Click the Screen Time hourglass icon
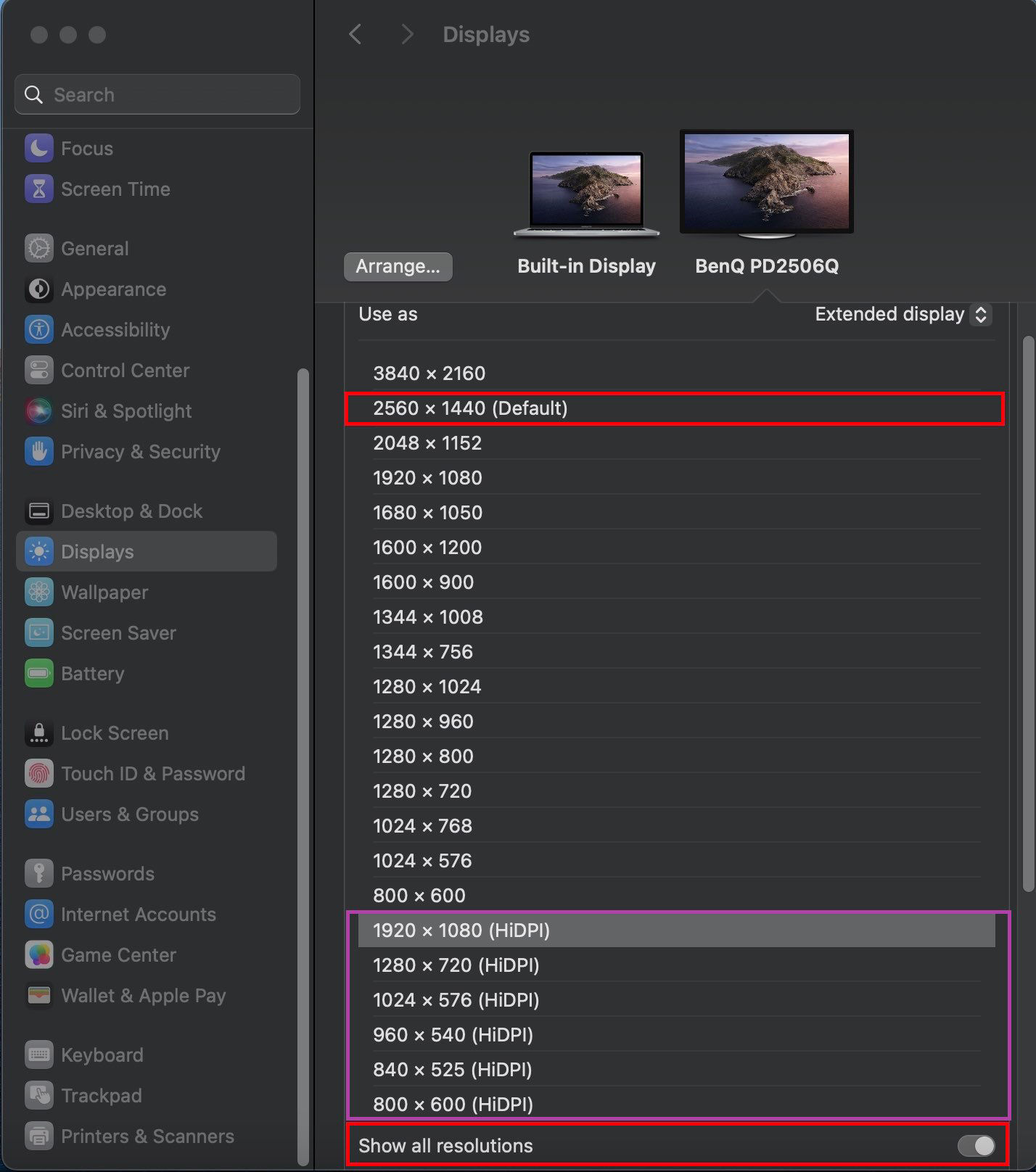The image size is (1036, 1172). click(x=39, y=189)
